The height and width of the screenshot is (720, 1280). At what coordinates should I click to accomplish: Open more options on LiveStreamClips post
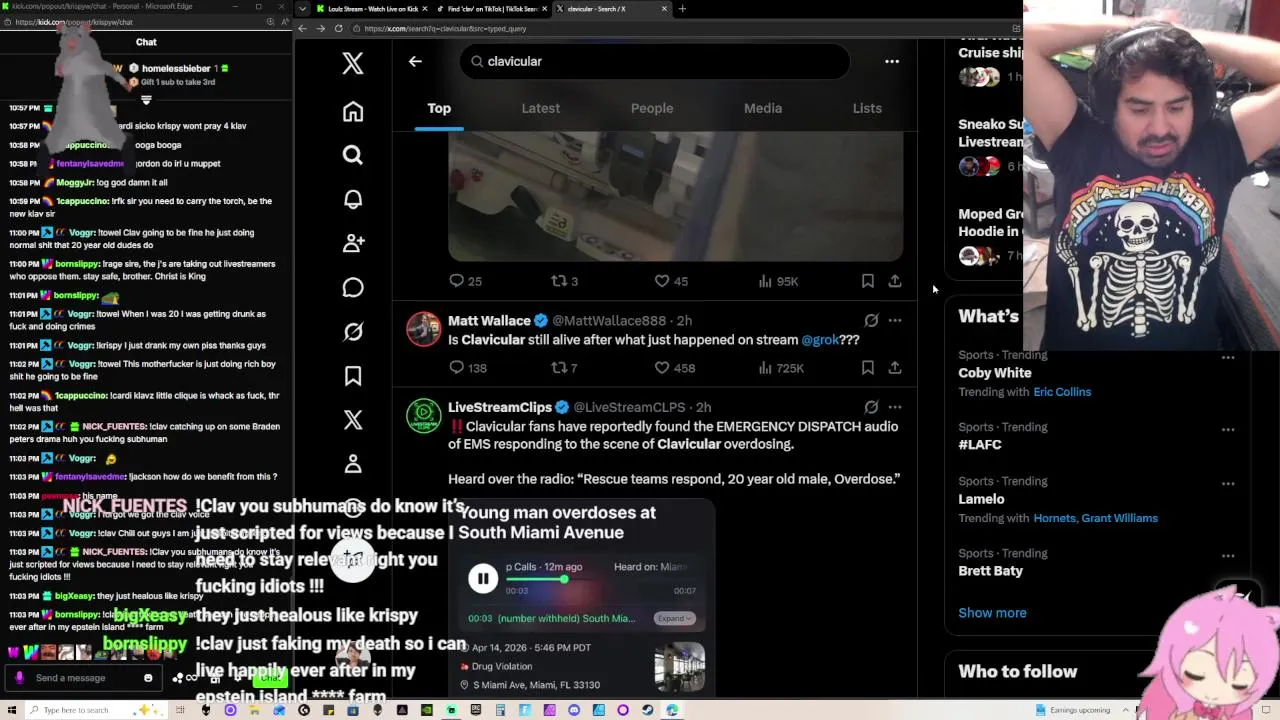894,407
